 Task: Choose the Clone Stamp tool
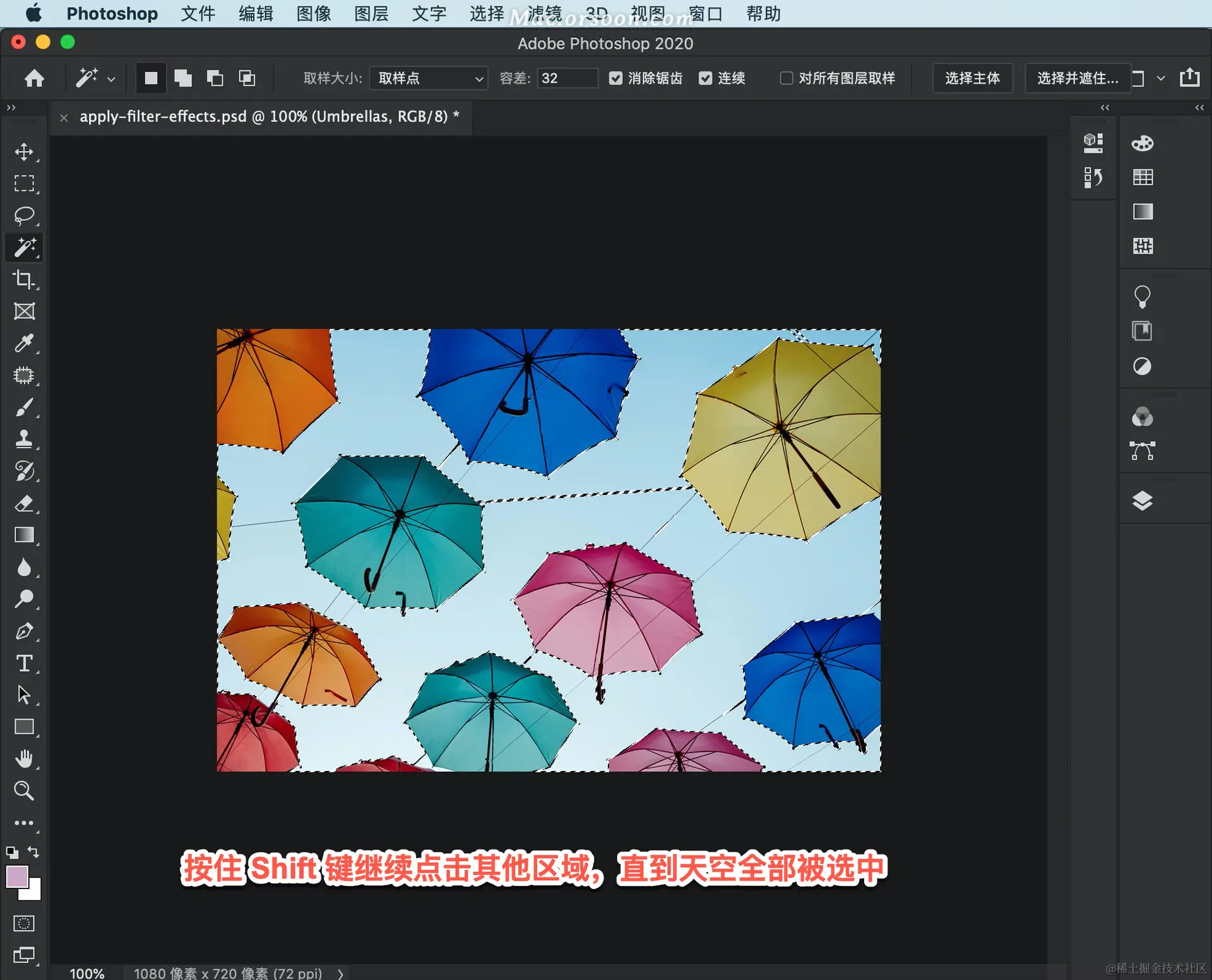coord(24,439)
